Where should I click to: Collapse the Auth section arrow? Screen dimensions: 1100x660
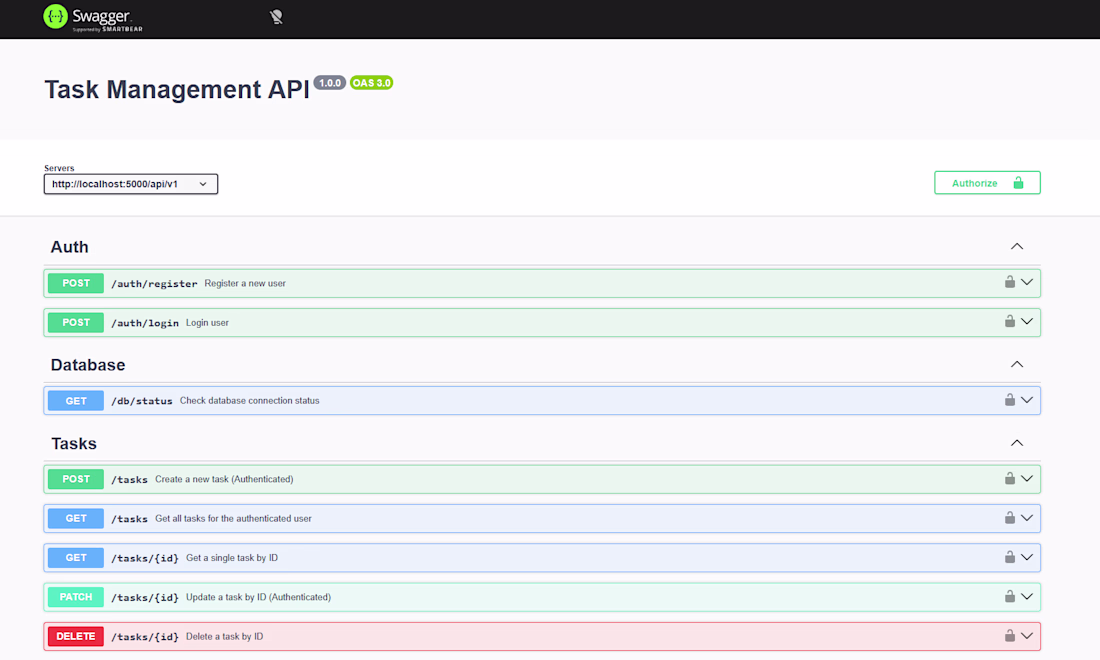[x=1017, y=246]
